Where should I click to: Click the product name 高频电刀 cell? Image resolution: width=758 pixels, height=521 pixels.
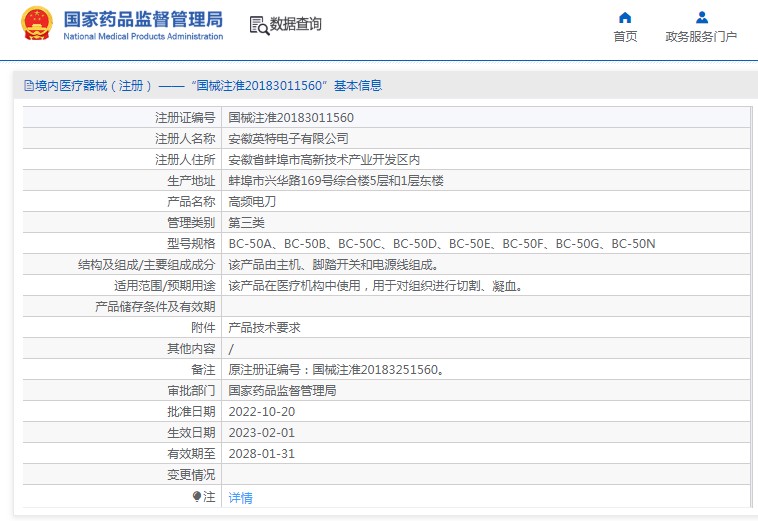coord(252,202)
